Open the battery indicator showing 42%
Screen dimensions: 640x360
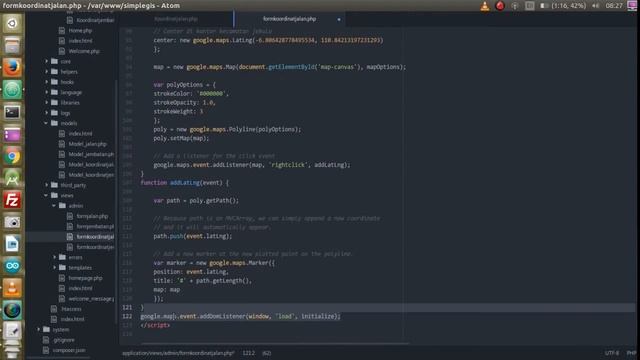[563, 6]
